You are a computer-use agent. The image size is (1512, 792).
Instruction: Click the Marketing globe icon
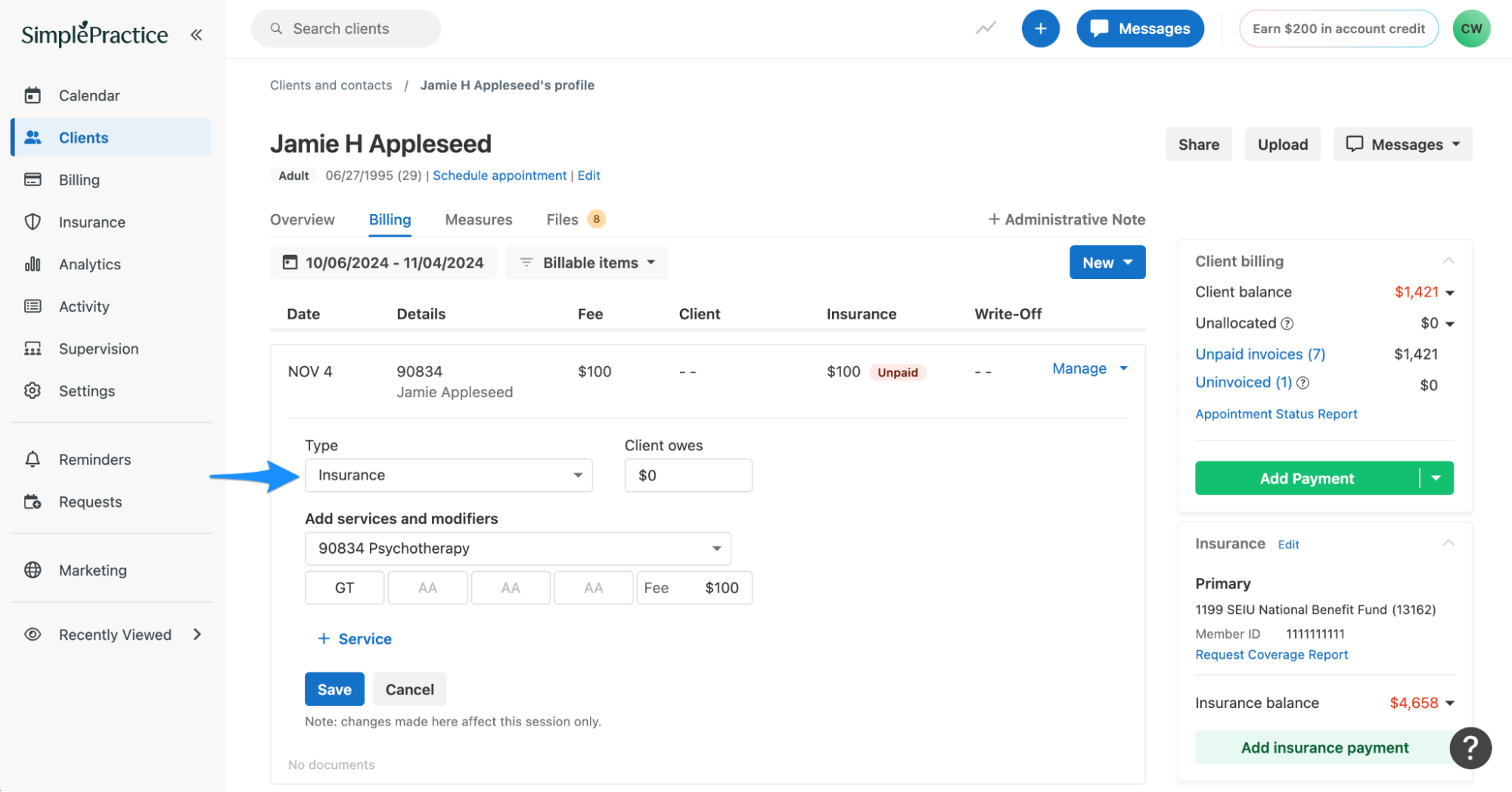(x=33, y=570)
